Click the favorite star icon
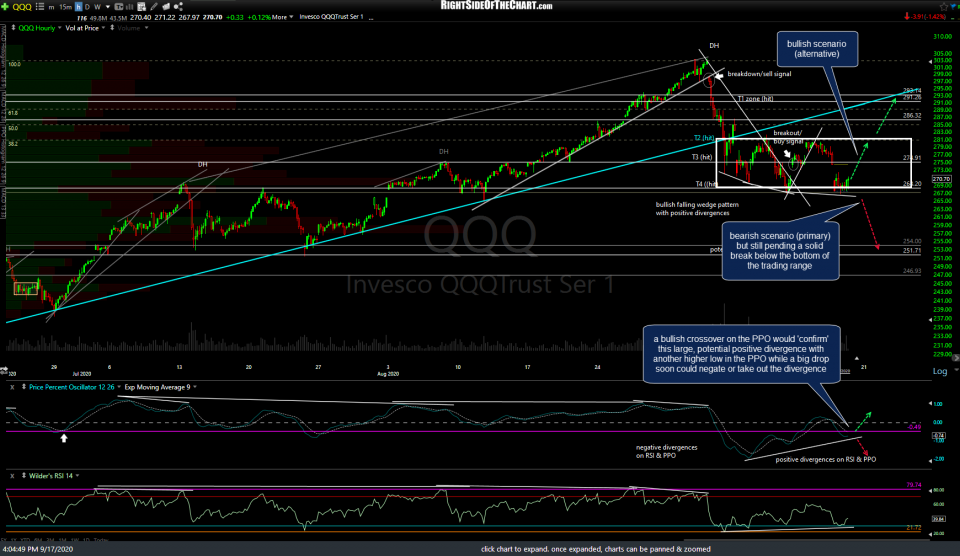The width and height of the screenshot is (960, 556). (943, 6)
